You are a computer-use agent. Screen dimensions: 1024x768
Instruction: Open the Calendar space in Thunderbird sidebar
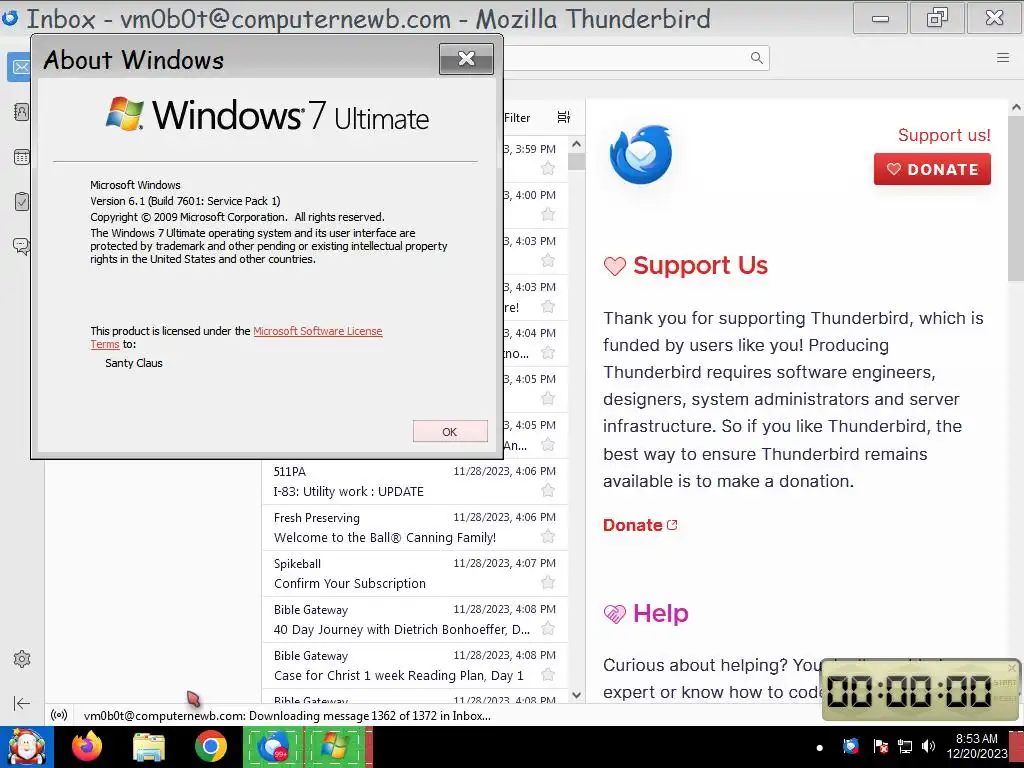[22, 157]
